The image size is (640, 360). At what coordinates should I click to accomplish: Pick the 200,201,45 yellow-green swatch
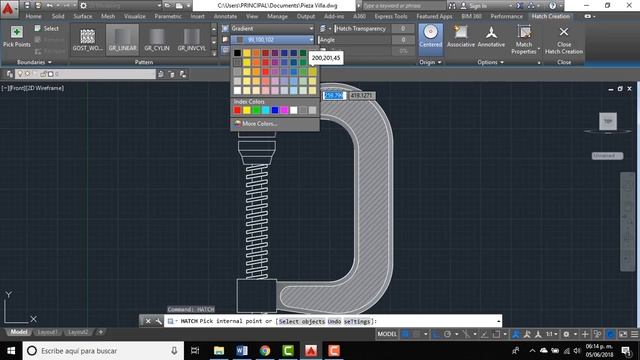(313, 72)
